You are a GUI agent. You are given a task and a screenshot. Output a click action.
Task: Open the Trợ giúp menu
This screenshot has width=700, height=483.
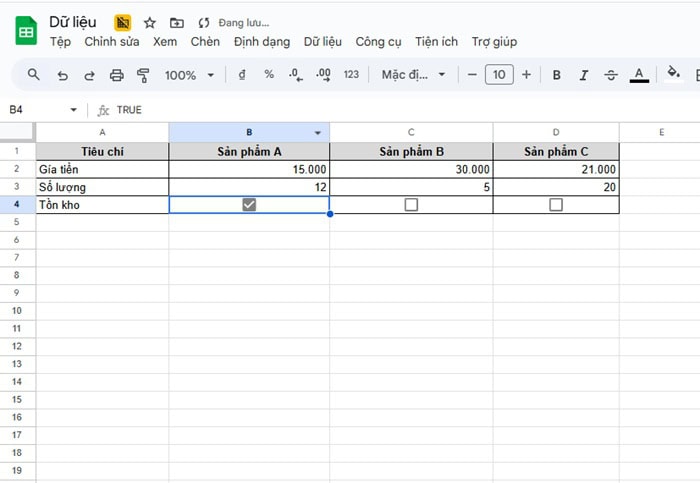pos(494,42)
